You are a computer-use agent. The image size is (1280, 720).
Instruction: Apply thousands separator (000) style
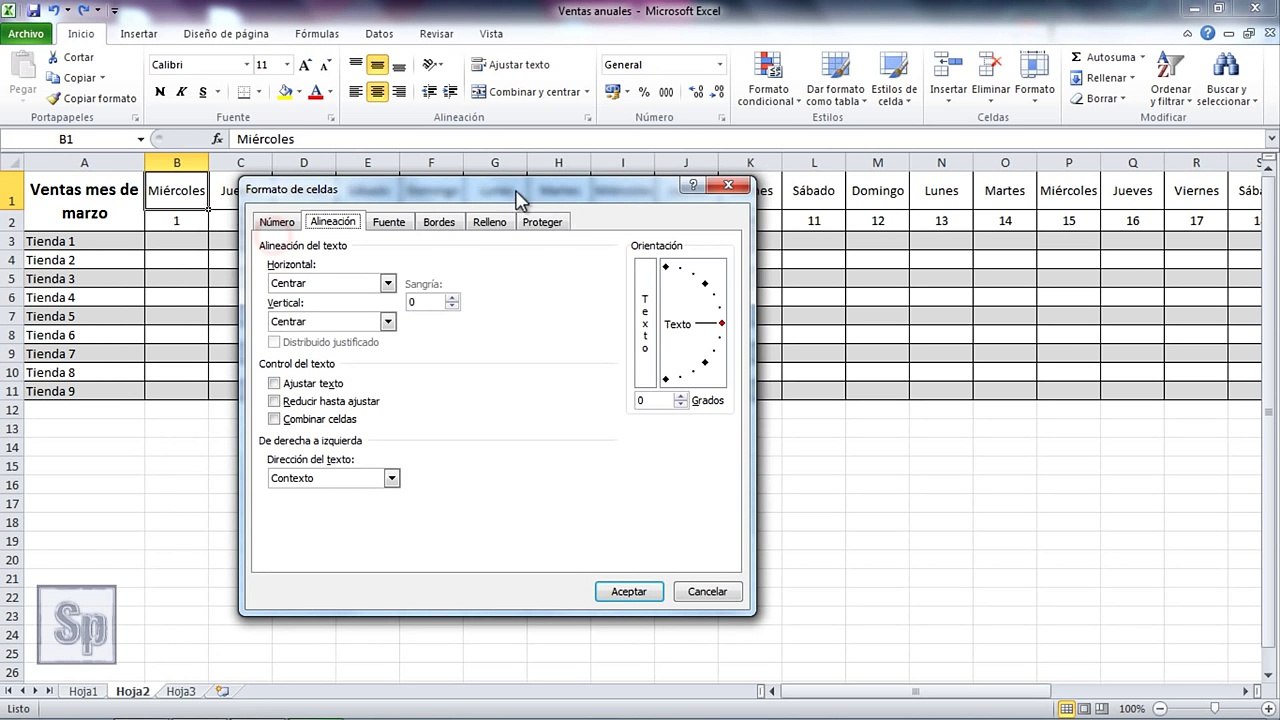pos(665,92)
